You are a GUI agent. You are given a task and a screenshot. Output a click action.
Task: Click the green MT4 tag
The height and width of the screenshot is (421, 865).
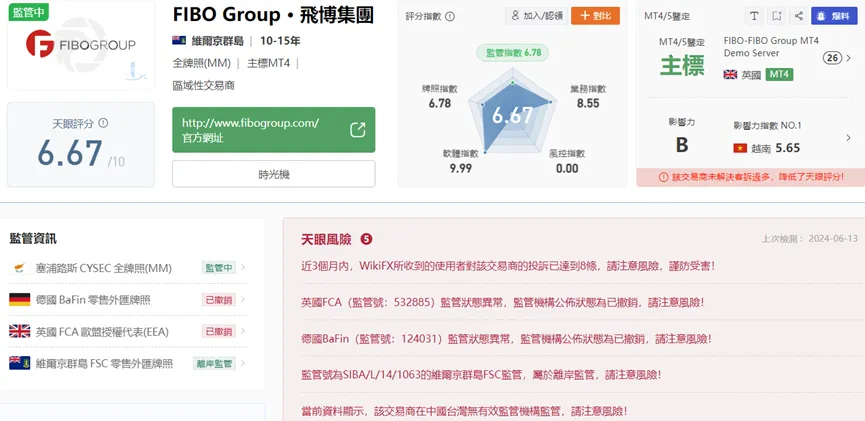[779, 74]
